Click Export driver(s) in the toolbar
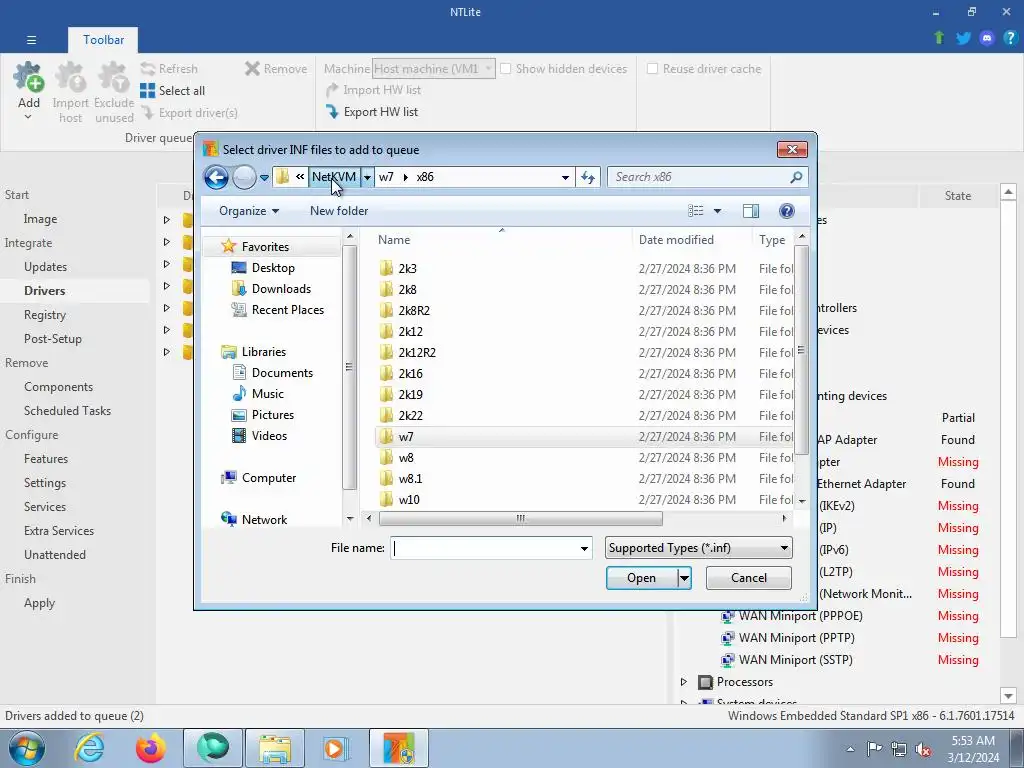This screenshot has height=768, width=1024. pos(189,113)
